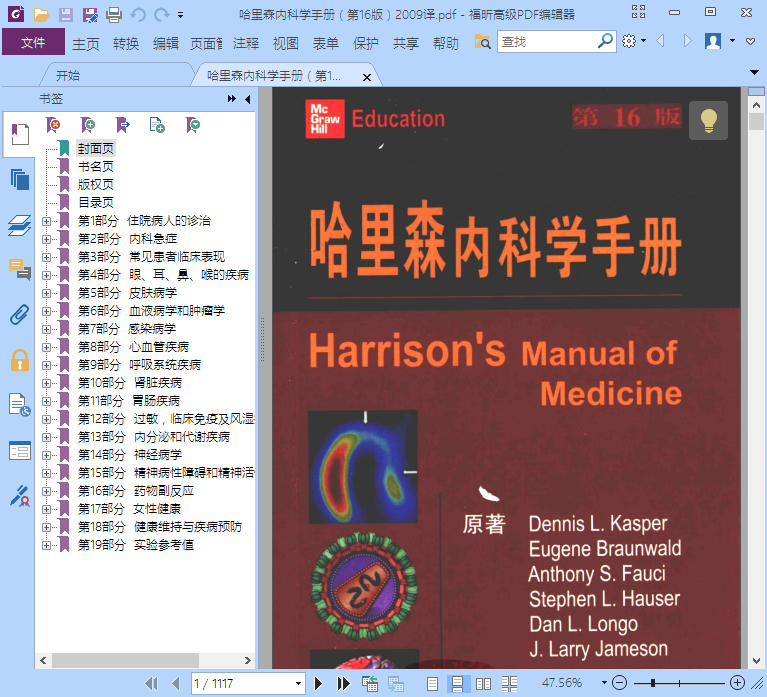Click the Save As icon in title bar
This screenshot has height=697, width=767.
(90, 15)
